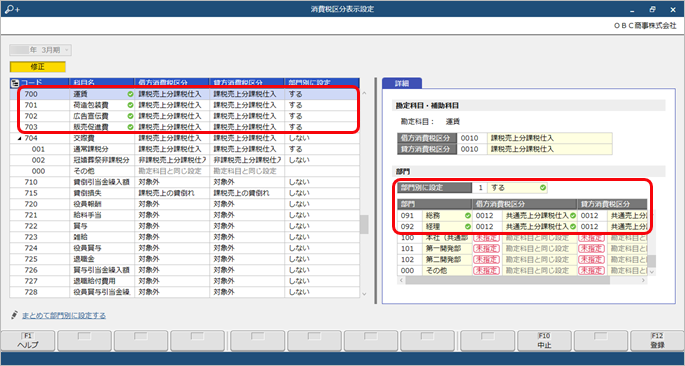Viewport: 685px width, 366px height.
Task: Click the account list vertical scrollbar thumb
Action: point(364,224)
